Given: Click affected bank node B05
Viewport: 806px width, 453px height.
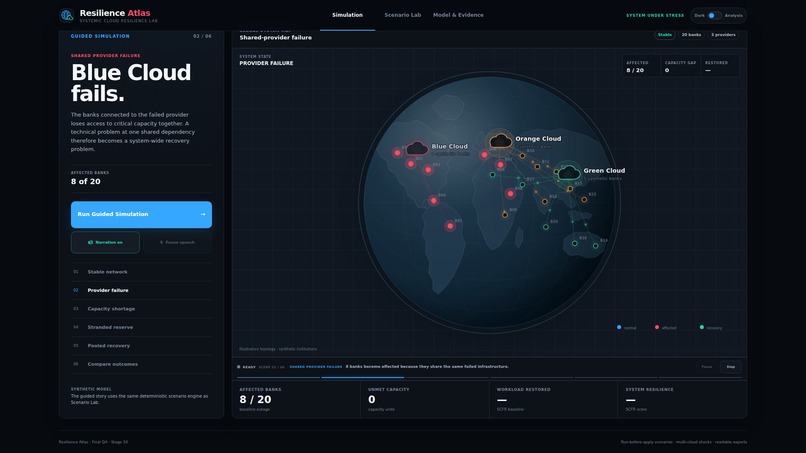Looking at the screenshot, I should pos(450,226).
